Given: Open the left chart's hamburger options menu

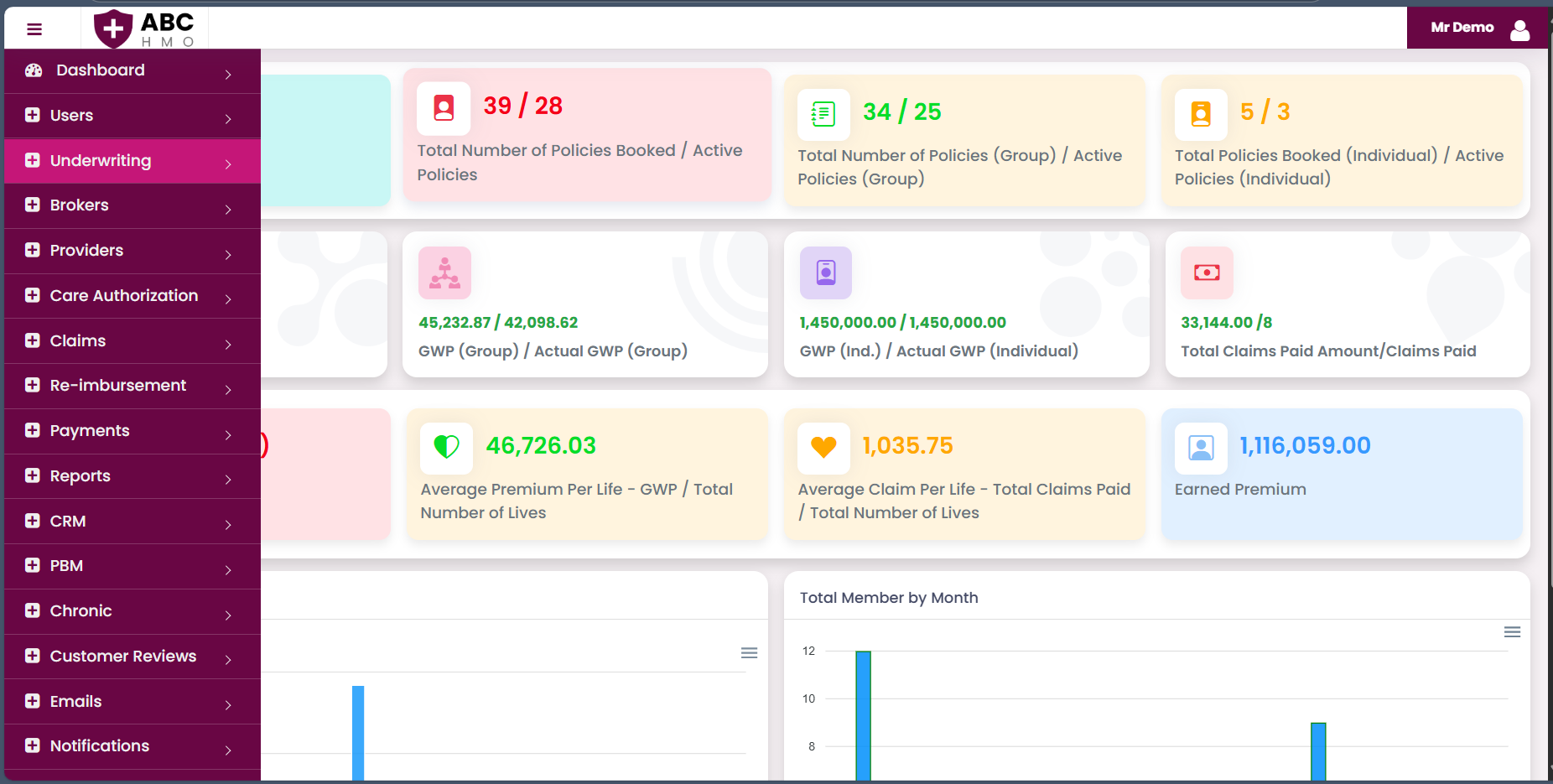Looking at the screenshot, I should 749,652.
